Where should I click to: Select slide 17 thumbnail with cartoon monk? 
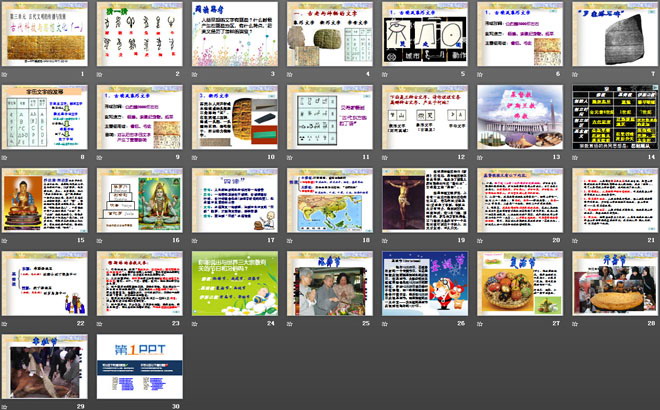click(x=235, y=201)
